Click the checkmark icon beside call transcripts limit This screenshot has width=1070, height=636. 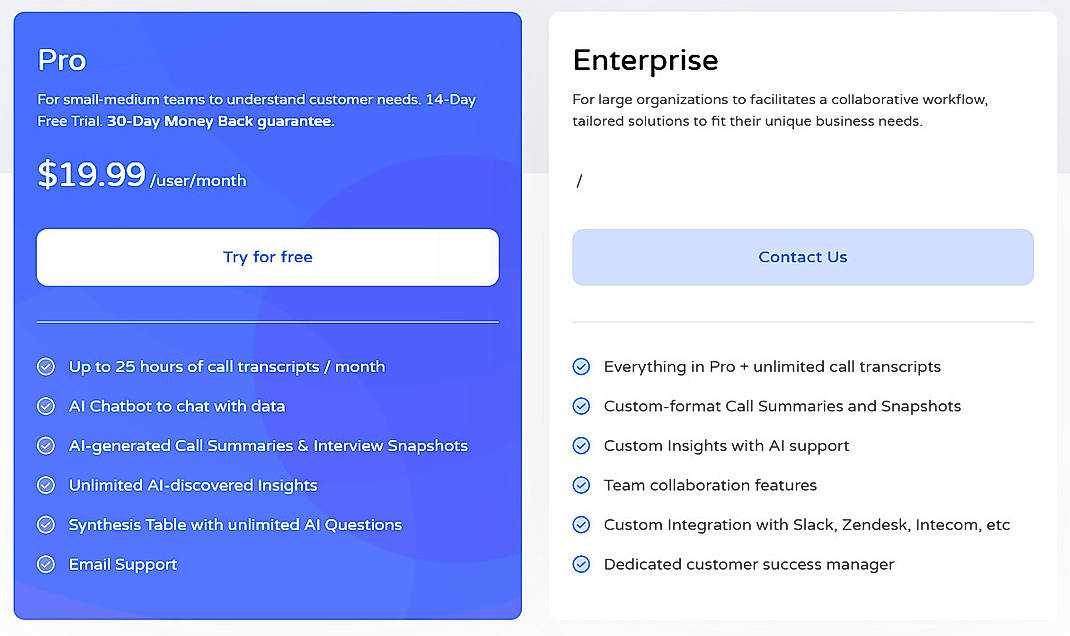click(x=46, y=367)
